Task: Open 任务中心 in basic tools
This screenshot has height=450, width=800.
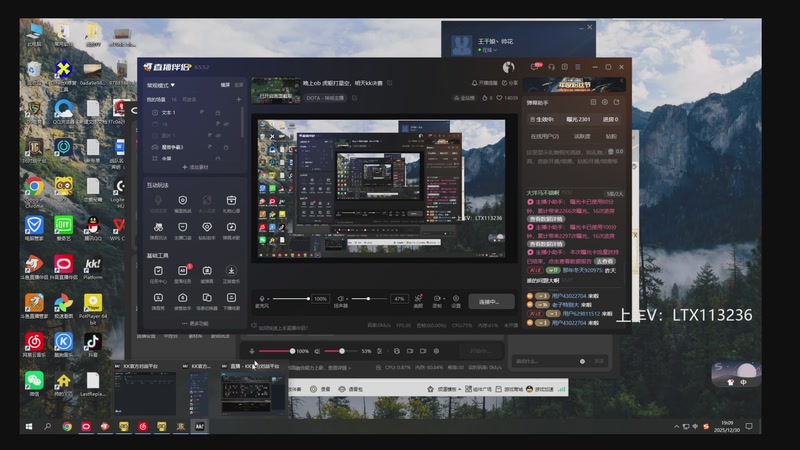Action: coord(158,273)
